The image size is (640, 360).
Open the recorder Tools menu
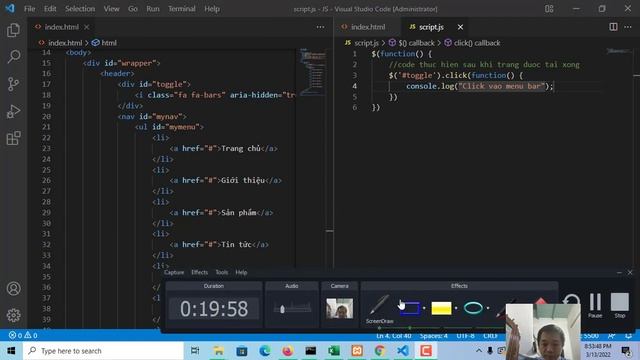tap(222, 272)
